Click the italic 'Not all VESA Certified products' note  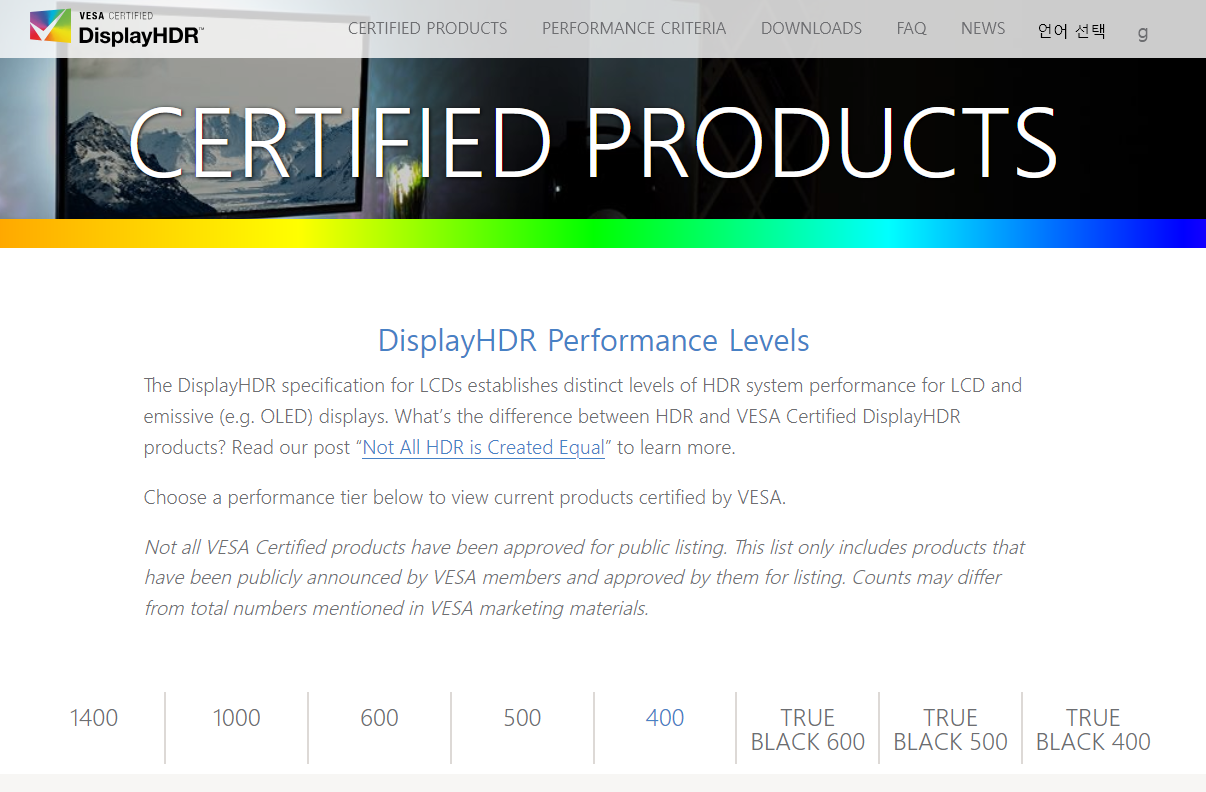[x=584, y=577]
